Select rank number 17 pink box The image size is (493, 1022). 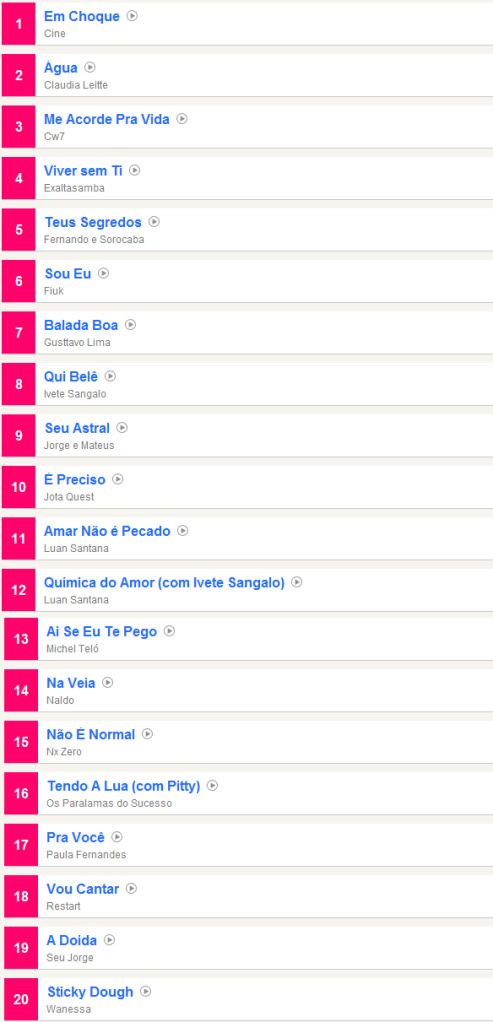click(21, 845)
